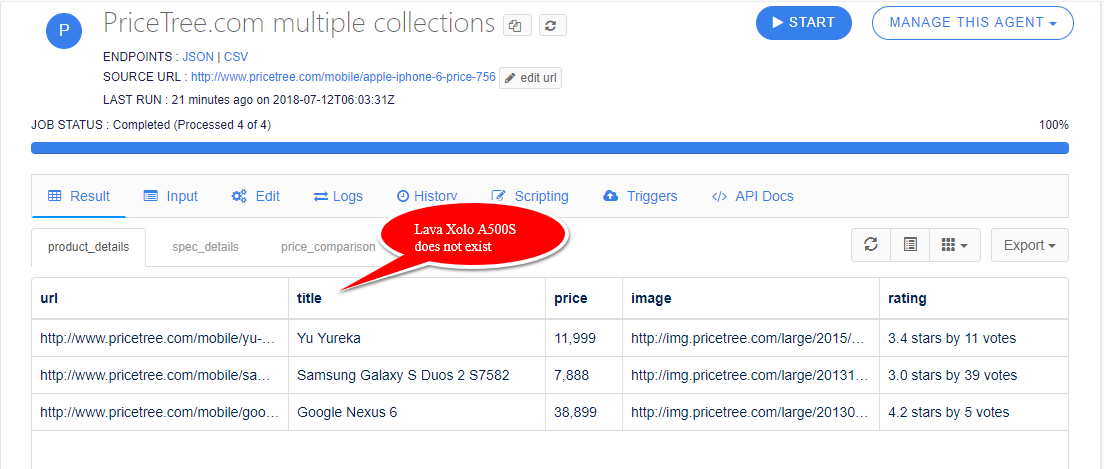Switch to the Result tab
1104x469 pixels.
tap(79, 196)
